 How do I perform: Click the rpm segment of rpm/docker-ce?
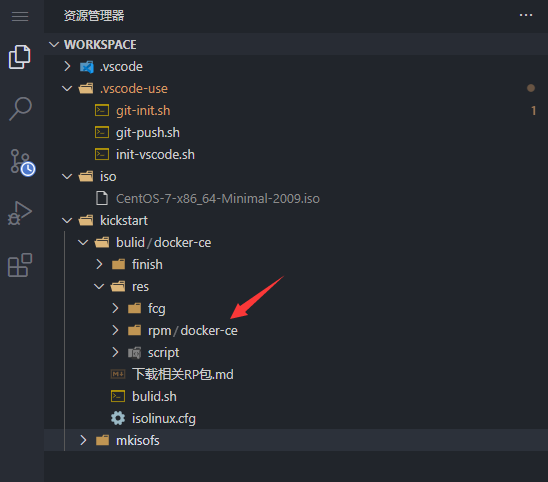coord(160,331)
